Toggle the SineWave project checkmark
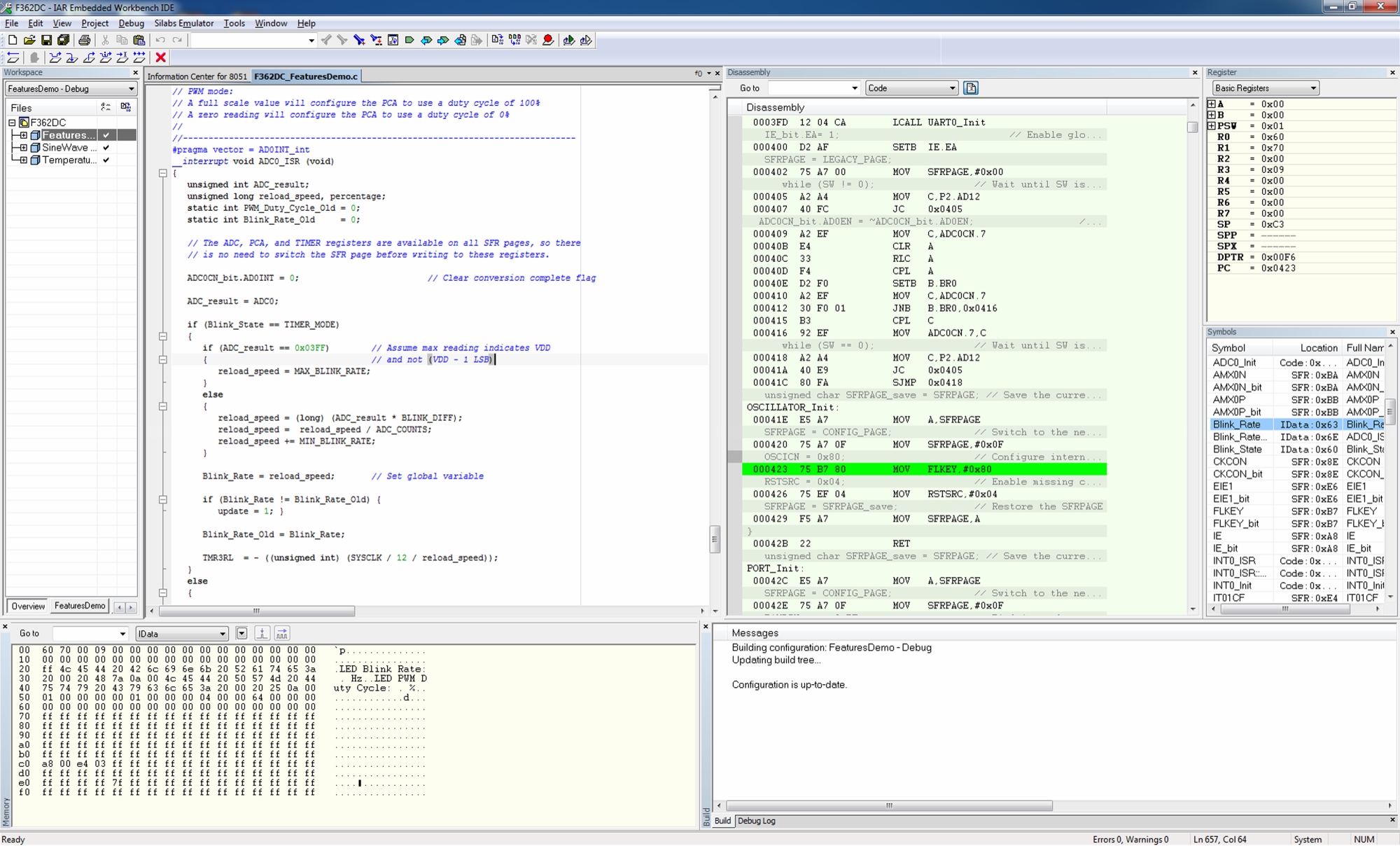Image resolution: width=1400 pixels, height=846 pixels. [106, 148]
